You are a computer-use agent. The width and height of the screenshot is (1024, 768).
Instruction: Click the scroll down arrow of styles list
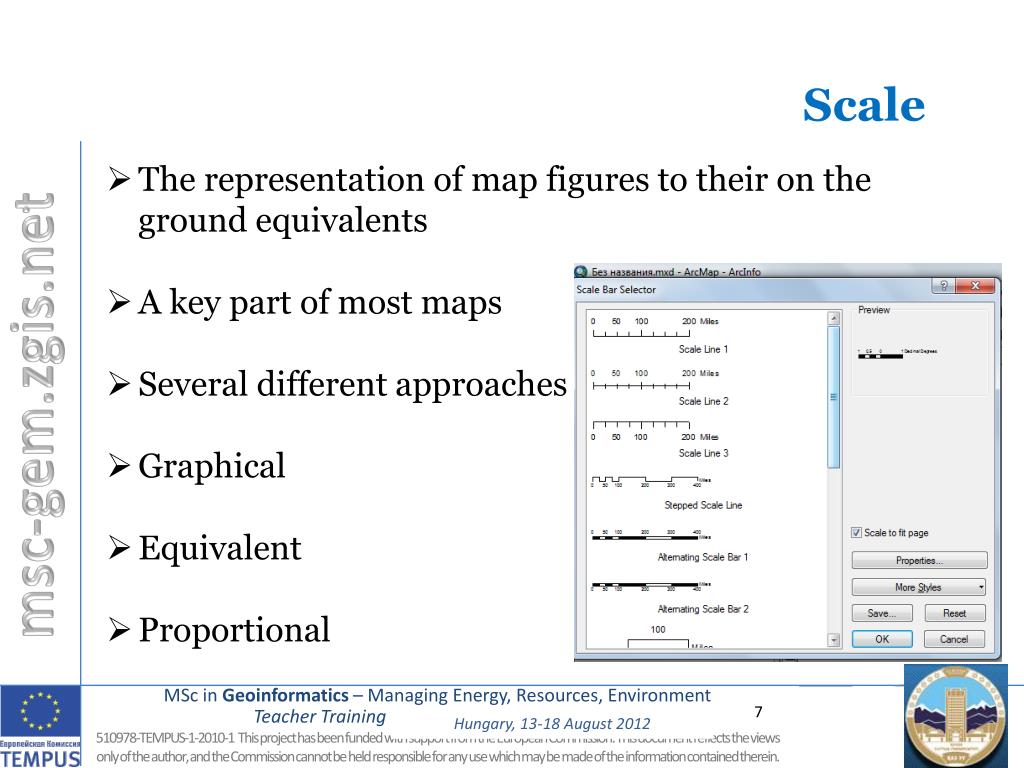833,640
